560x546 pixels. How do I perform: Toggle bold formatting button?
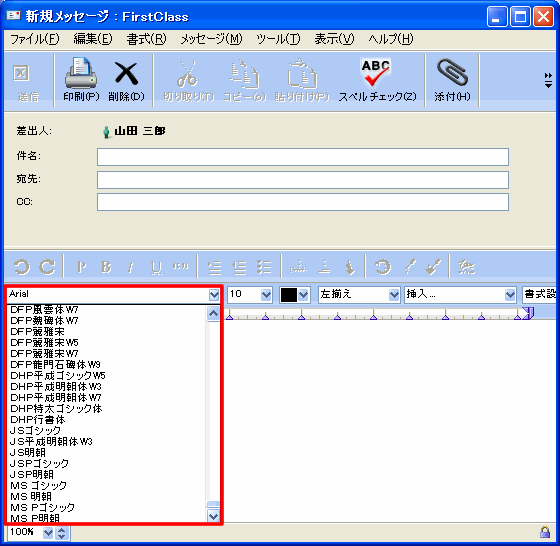[106, 267]
